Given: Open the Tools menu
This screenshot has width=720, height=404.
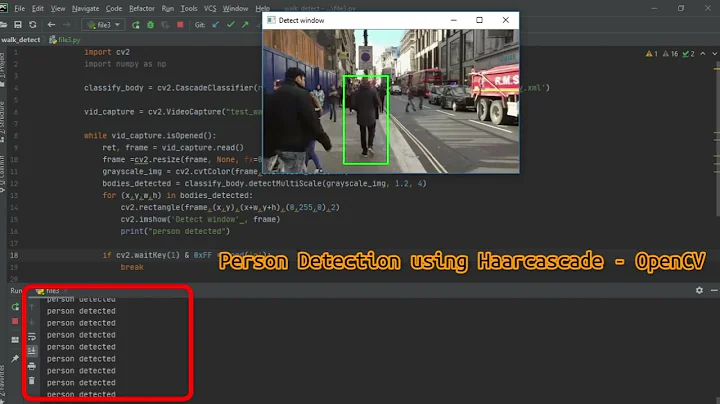Looking at the screenshot, I should 189,9.
